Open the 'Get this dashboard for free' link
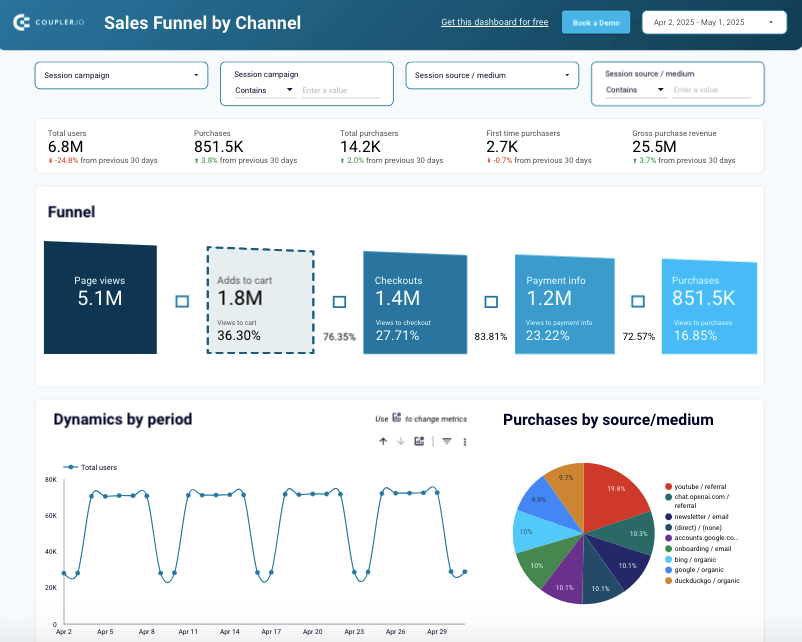 (x=495, y=22)
